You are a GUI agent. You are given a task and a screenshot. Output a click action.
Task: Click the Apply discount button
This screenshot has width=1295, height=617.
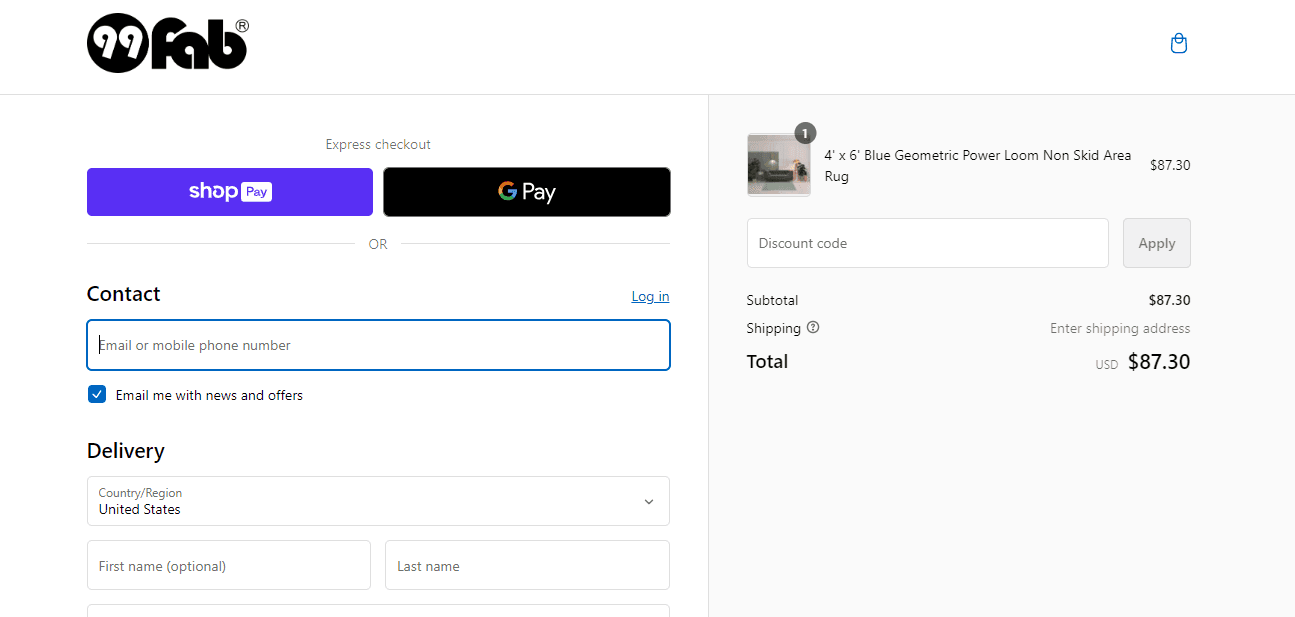coord(1157,243)
